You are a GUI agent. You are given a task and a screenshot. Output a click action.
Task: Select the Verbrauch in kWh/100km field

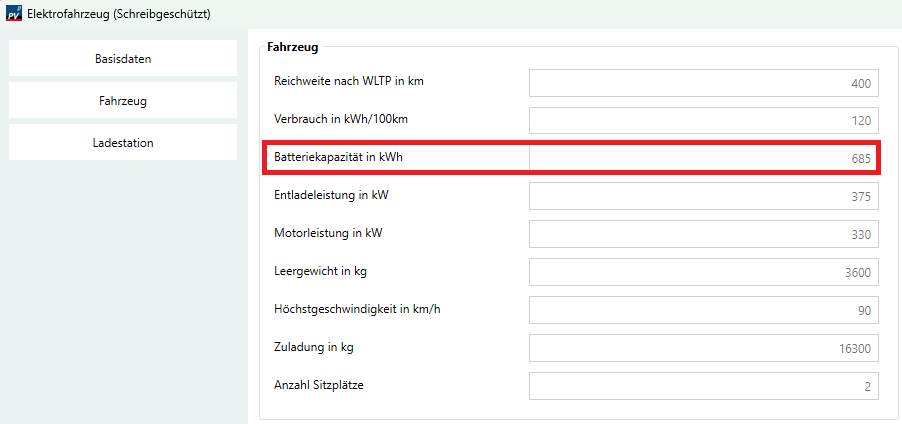[704, 120]
